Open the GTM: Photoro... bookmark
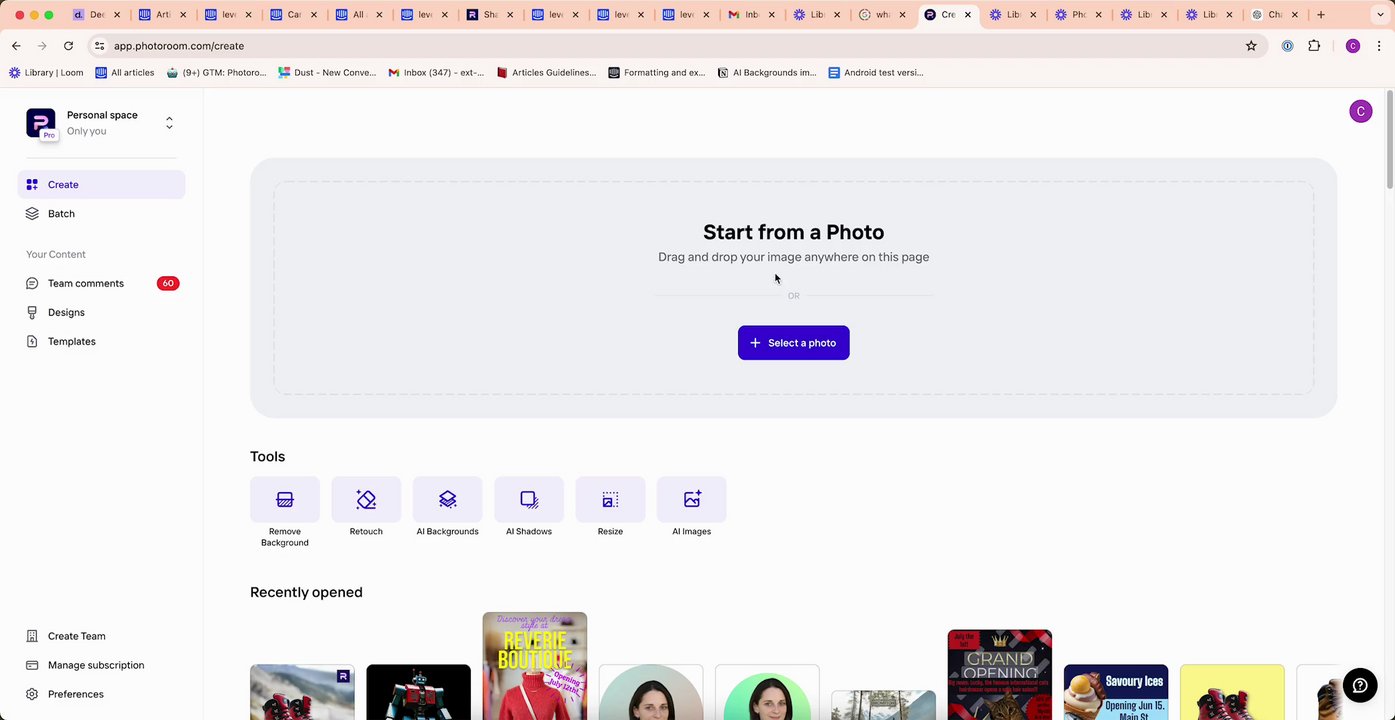Screen dimensions: 1395x720 217,73
